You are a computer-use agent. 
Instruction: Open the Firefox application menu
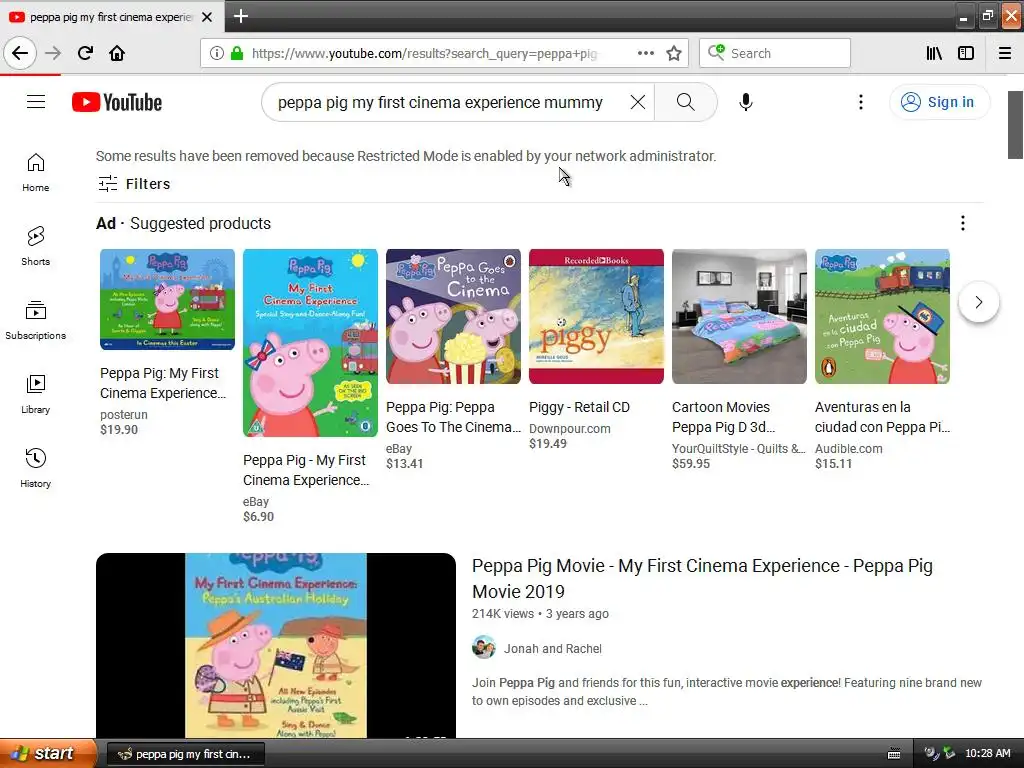1005,53
